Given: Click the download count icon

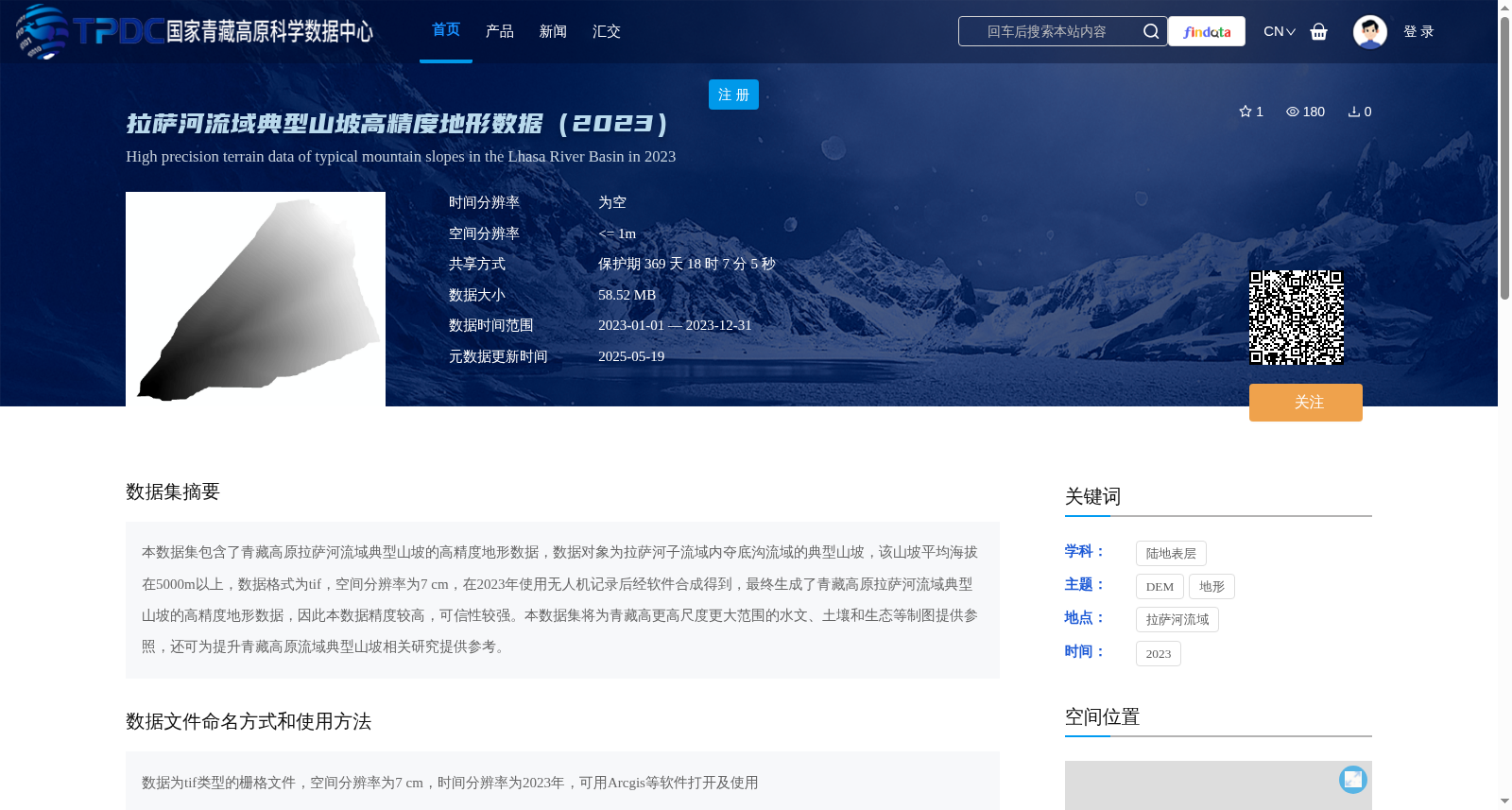Looking at the screenshot, I should click(x=1353, y=112).
